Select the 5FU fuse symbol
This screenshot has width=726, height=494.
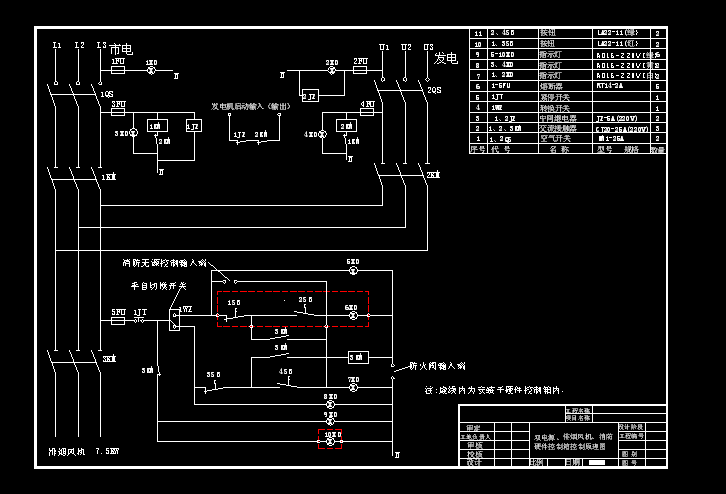118,320
